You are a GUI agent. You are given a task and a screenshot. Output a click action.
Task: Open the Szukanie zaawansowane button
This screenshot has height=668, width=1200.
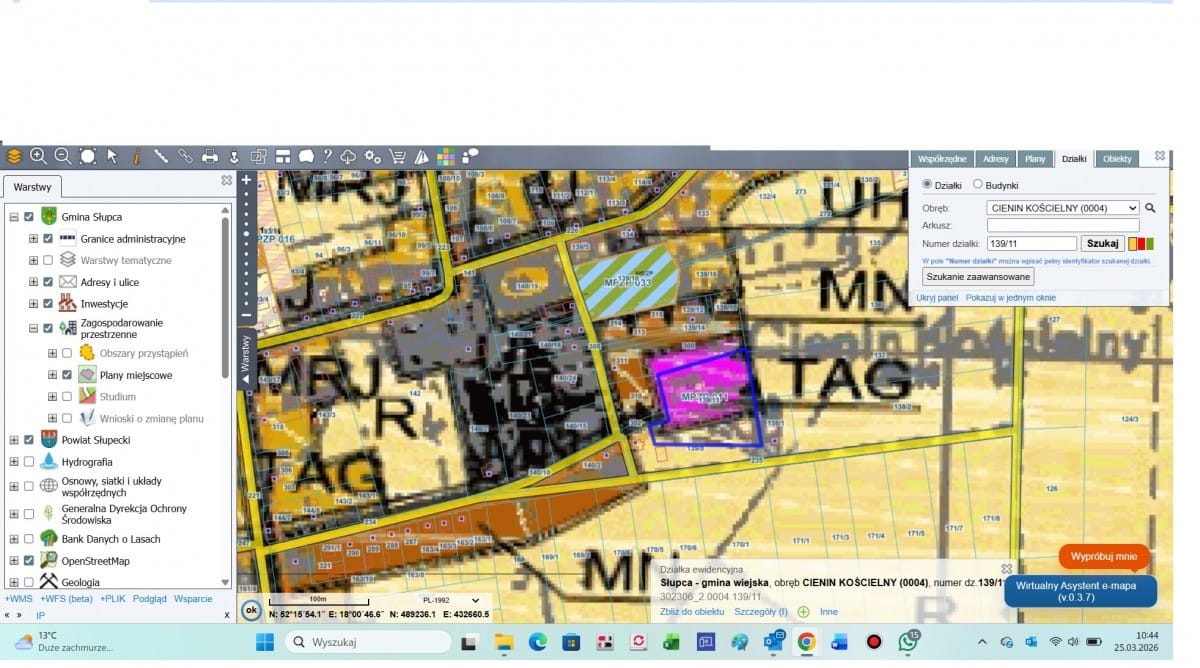(978, 277)
